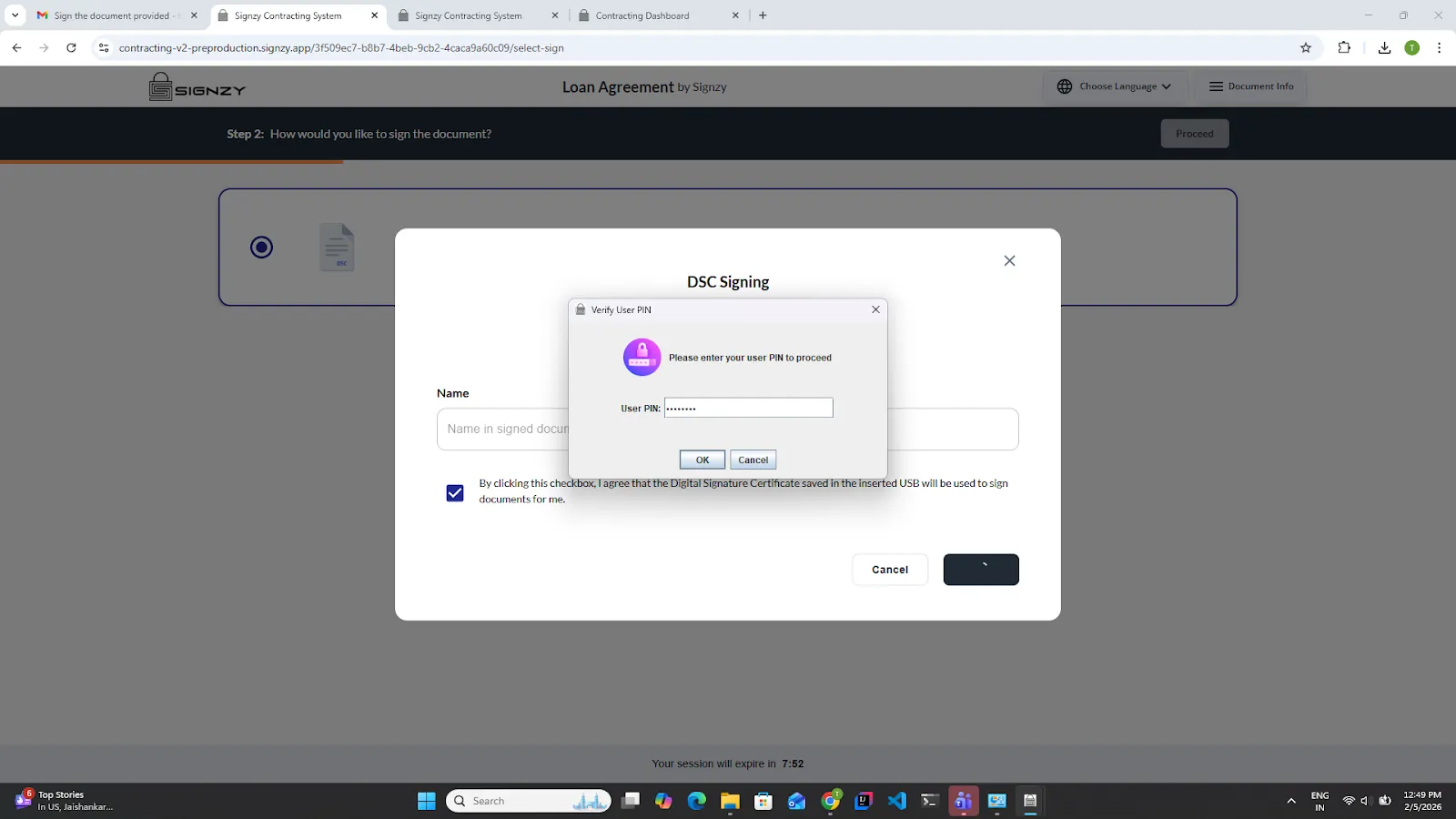1456x819 pixels.
Task: Open Chrome profile avatar
Action: [x=1411, y=47]
